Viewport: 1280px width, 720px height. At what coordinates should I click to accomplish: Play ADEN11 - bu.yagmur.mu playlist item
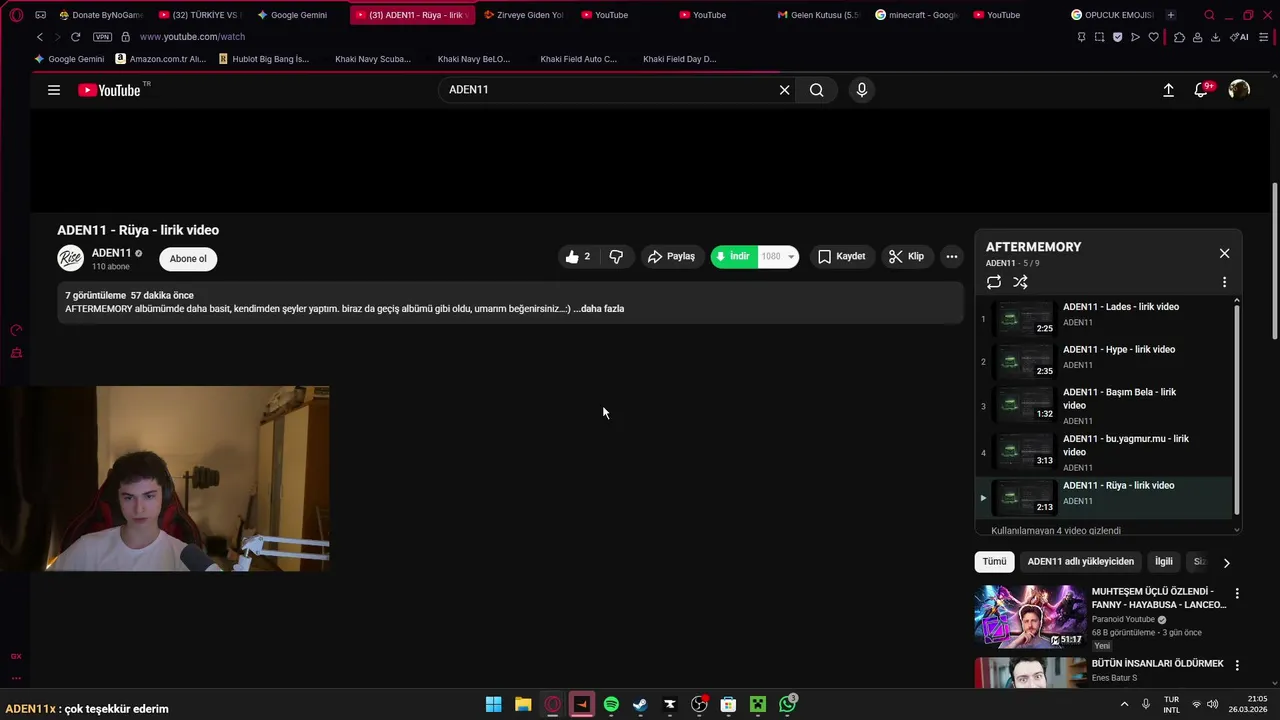[x=1105, y=452]
